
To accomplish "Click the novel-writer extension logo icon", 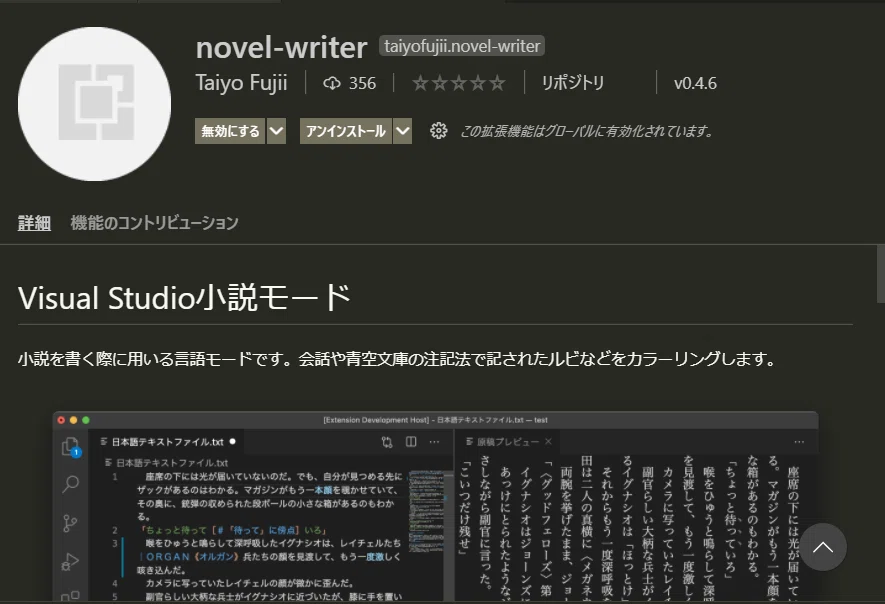I will pyautogui.click(x=94, y=104).
